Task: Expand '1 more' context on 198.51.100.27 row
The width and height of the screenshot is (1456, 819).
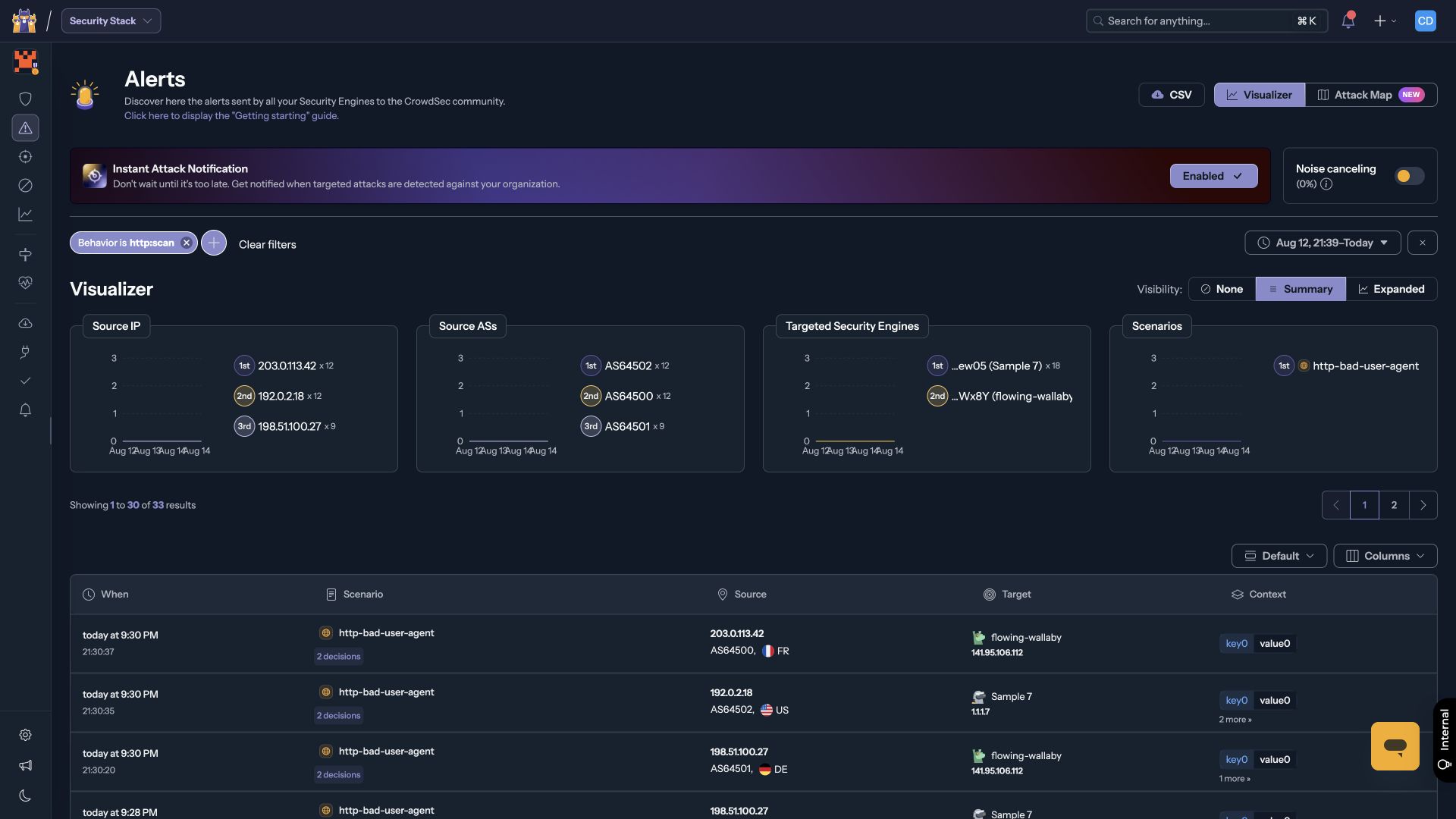Action: (1235, 778)
